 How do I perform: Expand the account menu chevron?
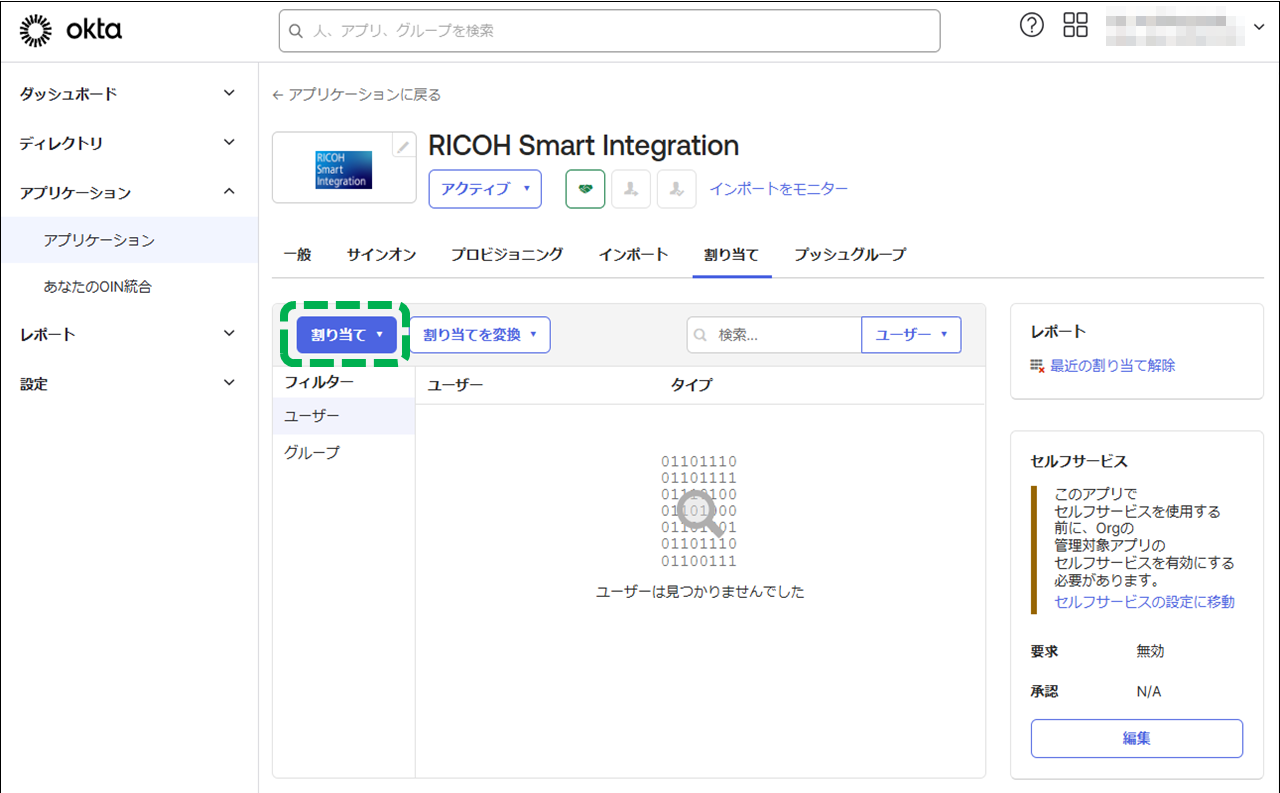[x=1258, y=28]
